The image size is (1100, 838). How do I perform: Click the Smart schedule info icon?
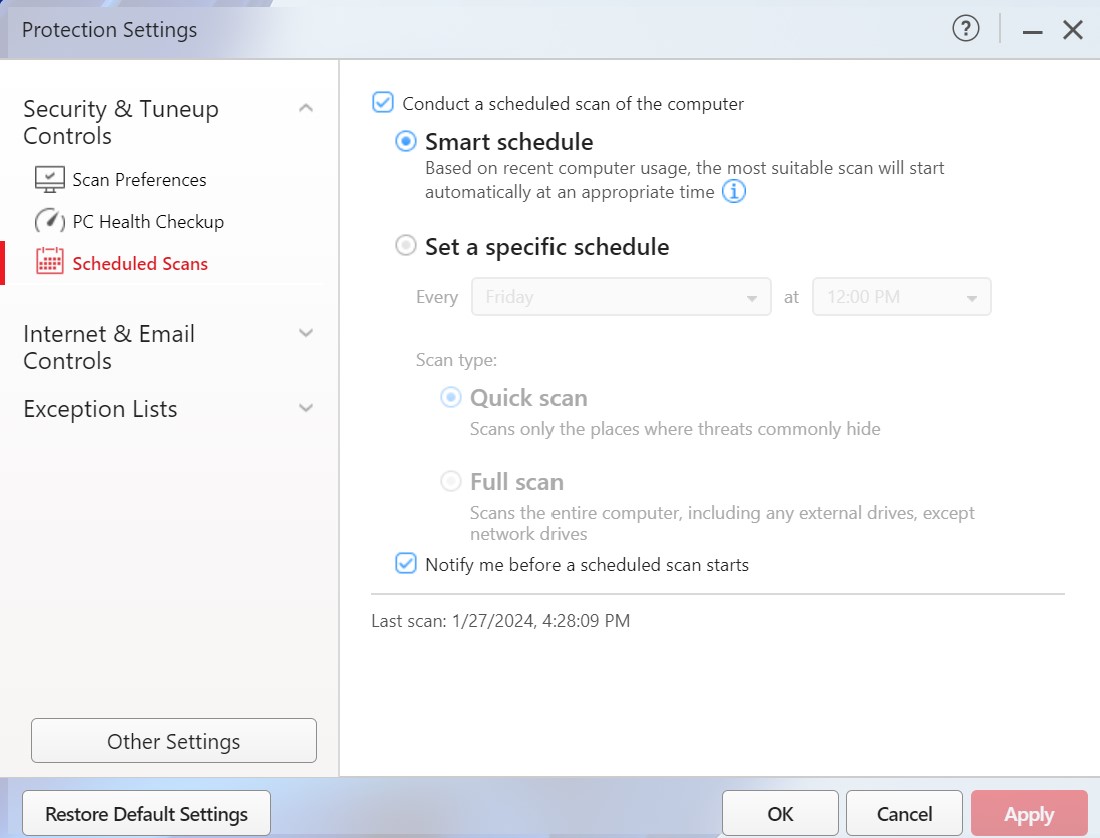[734, 192]
